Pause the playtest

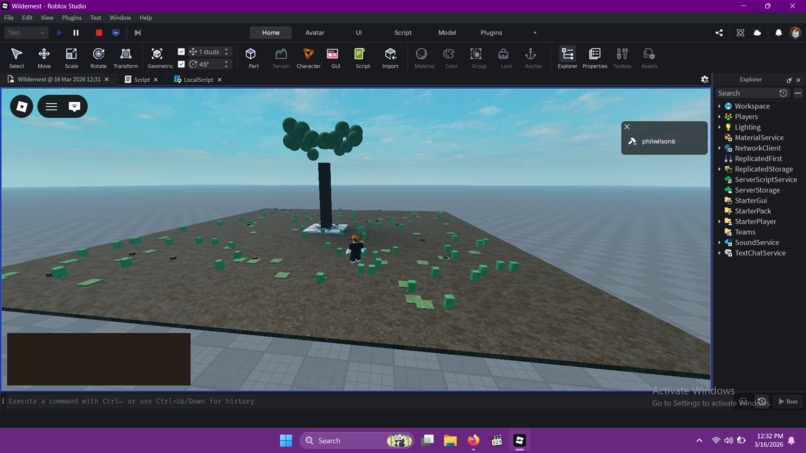click(76, 32)
